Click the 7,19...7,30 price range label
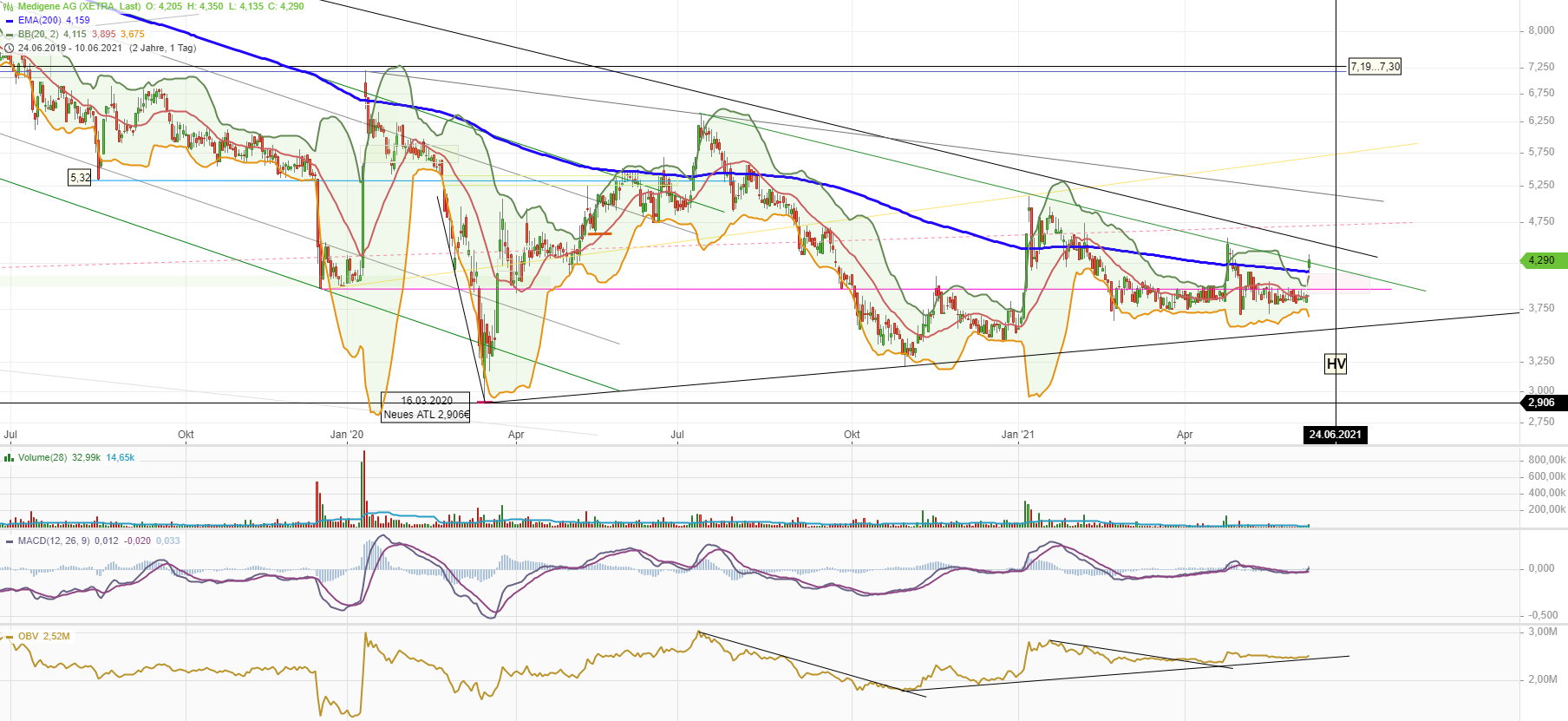1568x721 pixels. coord(1375,67)
